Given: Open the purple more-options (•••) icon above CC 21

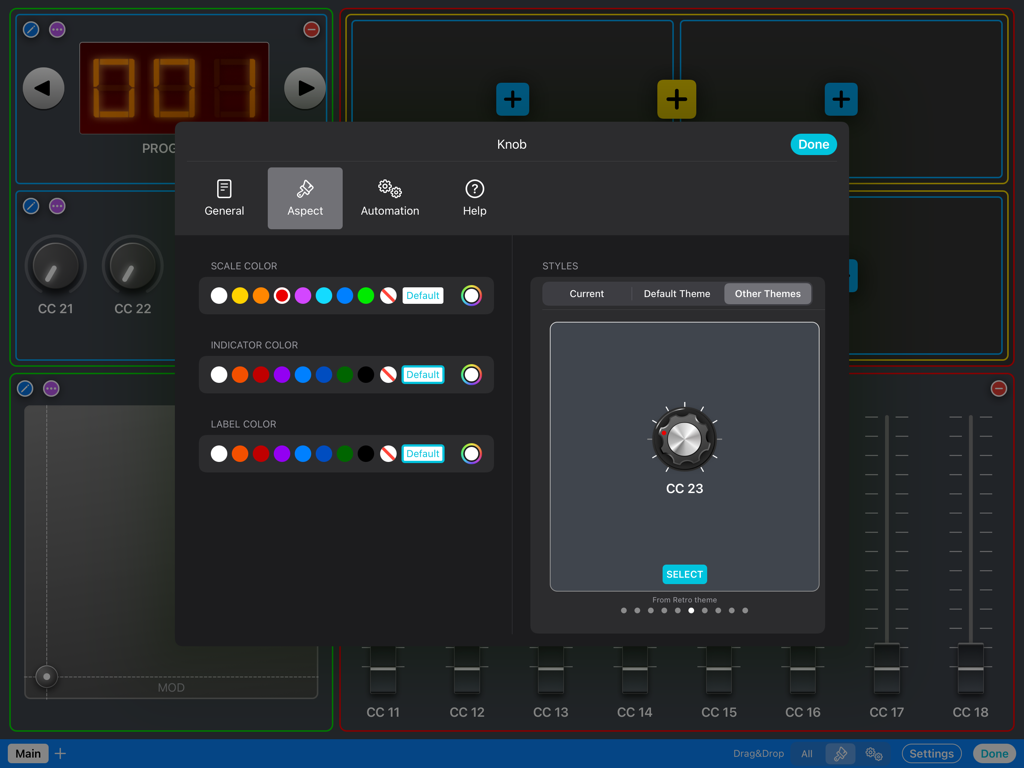Looking at the screenshot, I should [x=57, y=206].
